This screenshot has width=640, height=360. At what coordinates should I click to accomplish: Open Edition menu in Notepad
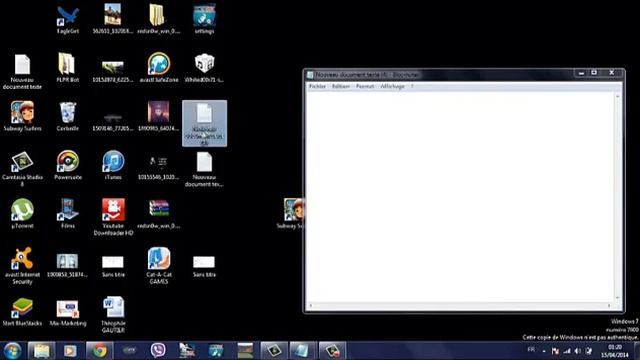point(341,87)
